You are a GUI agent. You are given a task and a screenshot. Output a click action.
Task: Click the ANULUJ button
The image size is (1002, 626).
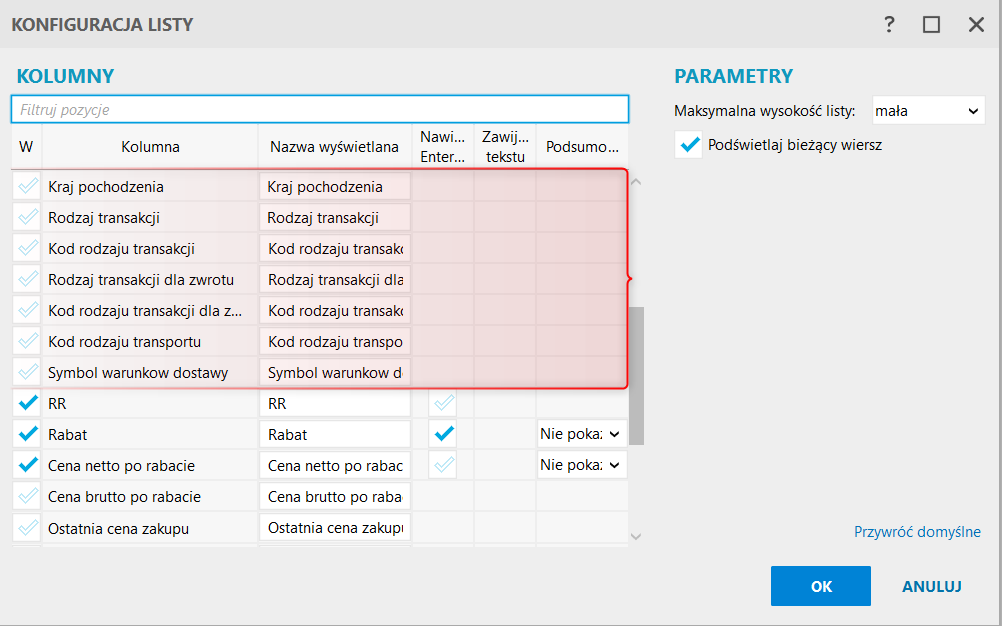931,587
